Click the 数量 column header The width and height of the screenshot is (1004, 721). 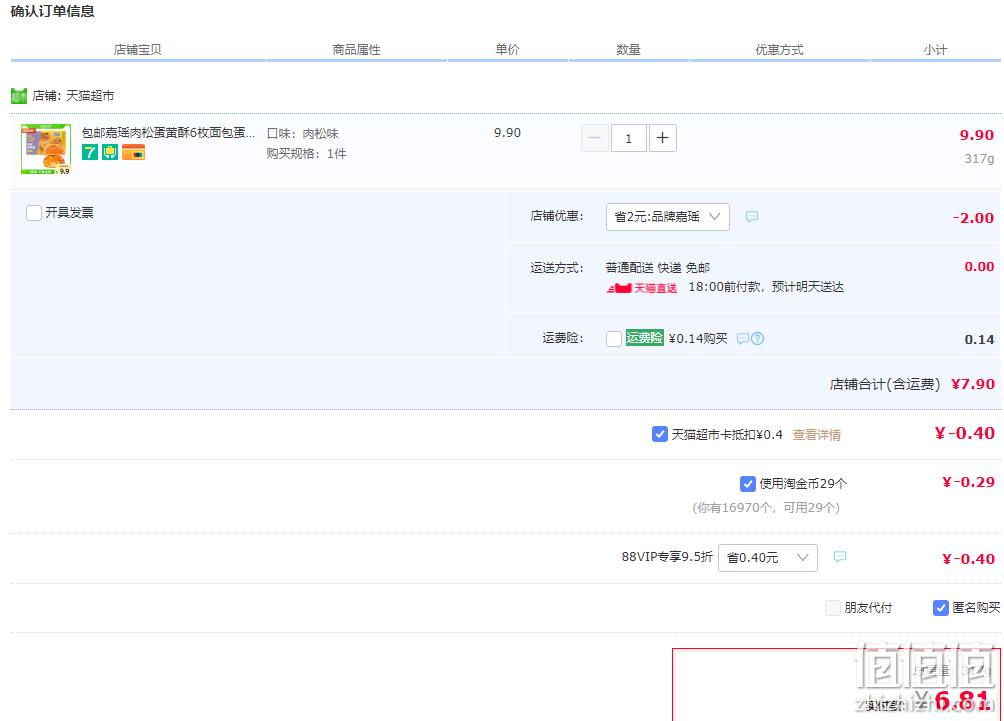pyautogui.click(x=628, y=50)
